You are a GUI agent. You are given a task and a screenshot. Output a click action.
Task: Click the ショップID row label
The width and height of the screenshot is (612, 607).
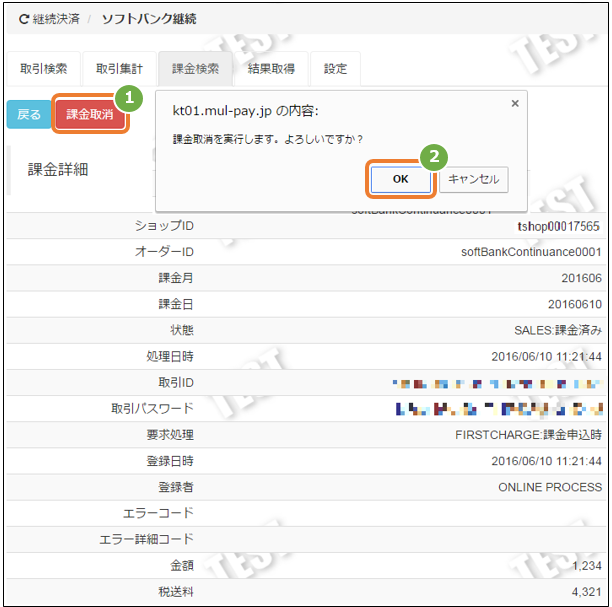164,226
